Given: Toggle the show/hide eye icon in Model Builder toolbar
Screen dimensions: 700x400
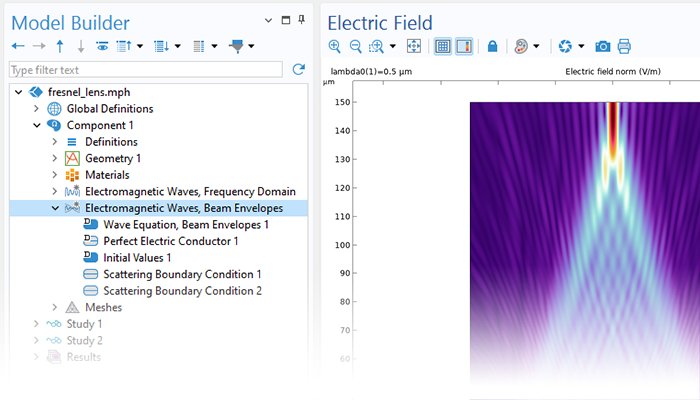Looking at the screenshot, I should pyautogui.click(x=102, y=46).
